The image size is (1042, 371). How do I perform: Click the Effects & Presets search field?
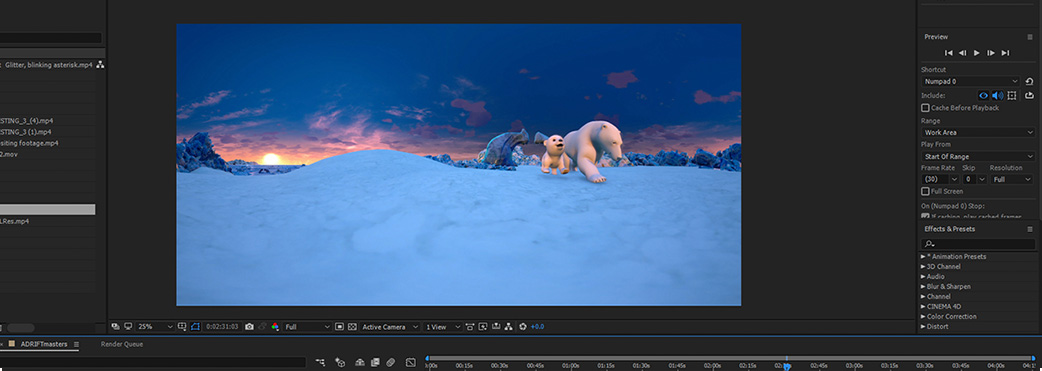tap(978, 245)
